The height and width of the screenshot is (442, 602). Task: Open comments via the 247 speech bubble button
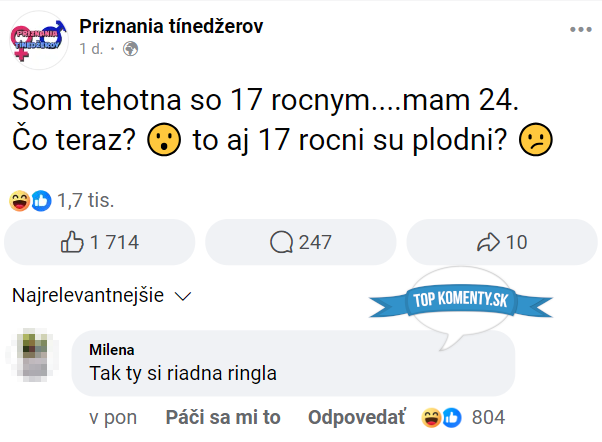click(x=300, y=242)
